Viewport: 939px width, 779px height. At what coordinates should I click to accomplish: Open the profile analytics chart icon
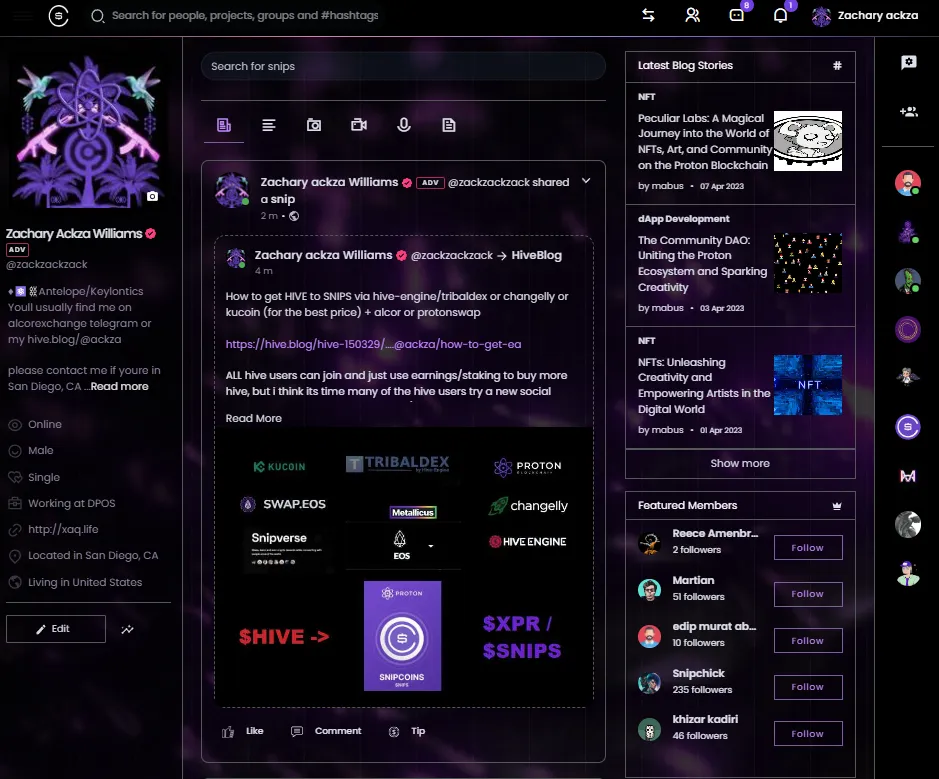128,629
